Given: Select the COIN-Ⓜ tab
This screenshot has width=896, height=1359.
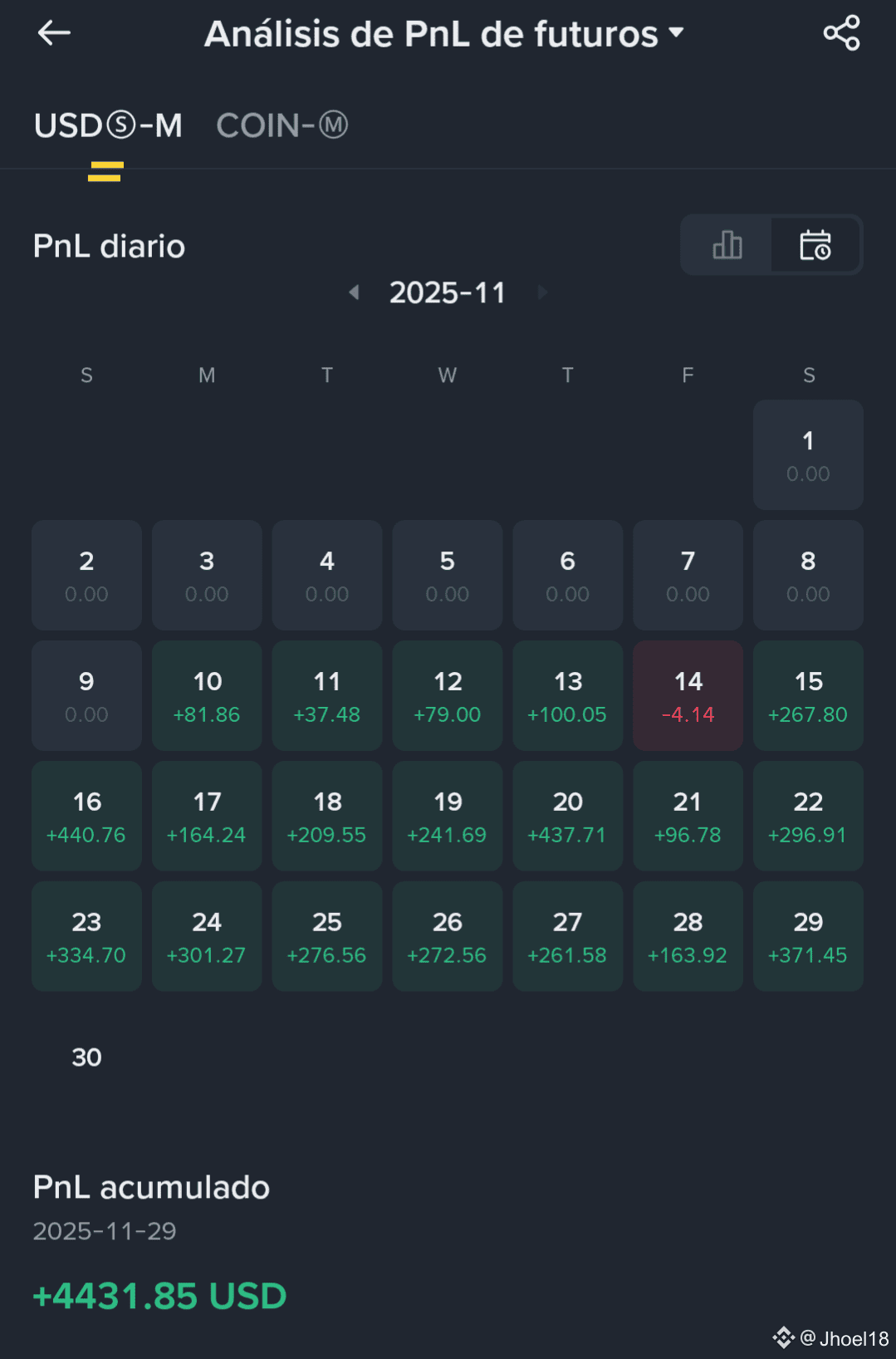Looking at the screenshot, I should point(282,126).
